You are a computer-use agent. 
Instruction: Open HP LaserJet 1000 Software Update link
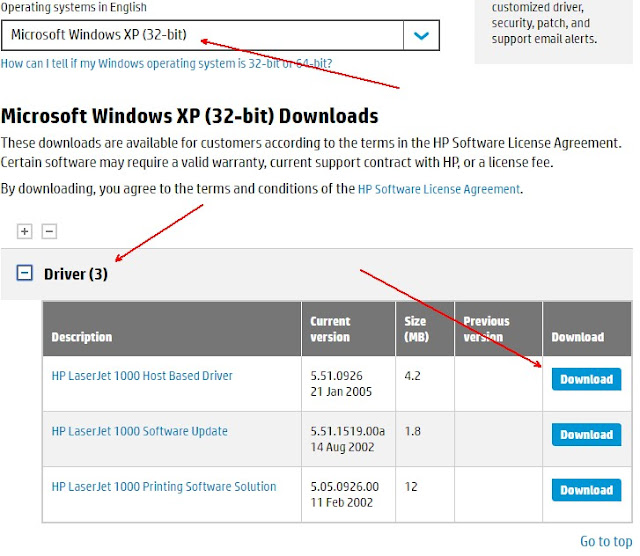point(140,431)
